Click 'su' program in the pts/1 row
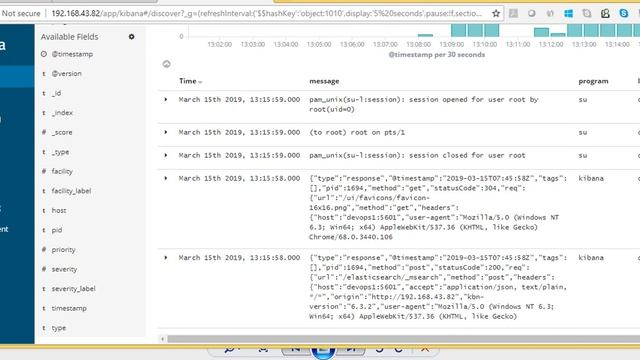 pos(583,132)
